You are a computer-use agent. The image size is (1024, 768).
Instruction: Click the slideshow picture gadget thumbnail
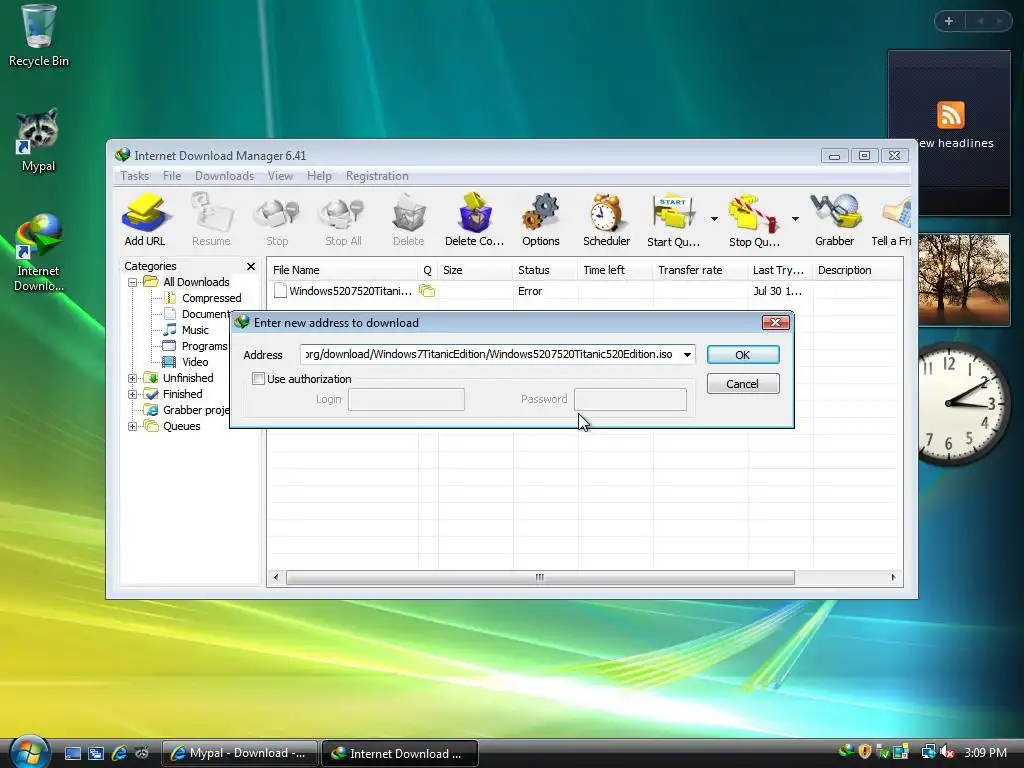[x=964, y=280]
